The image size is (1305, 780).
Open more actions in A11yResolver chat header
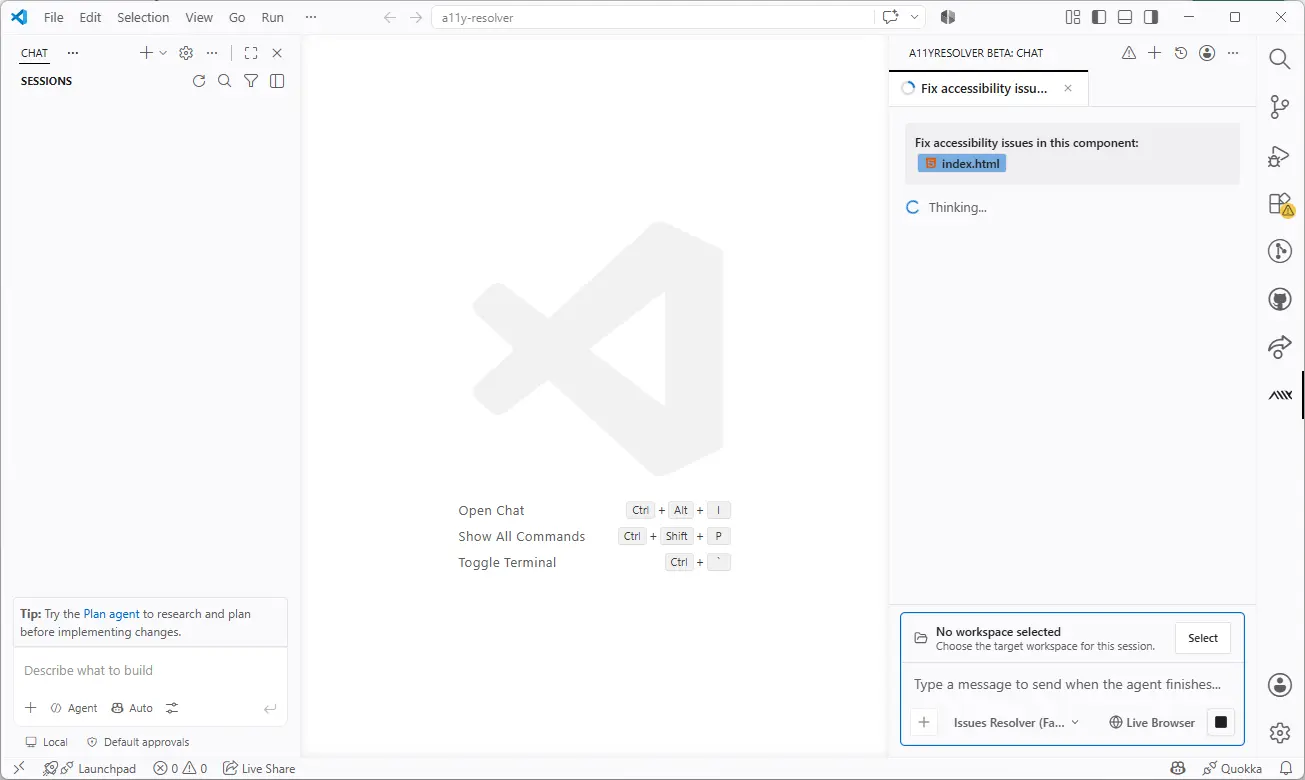pyautogui.click(x=1233, y=53)
